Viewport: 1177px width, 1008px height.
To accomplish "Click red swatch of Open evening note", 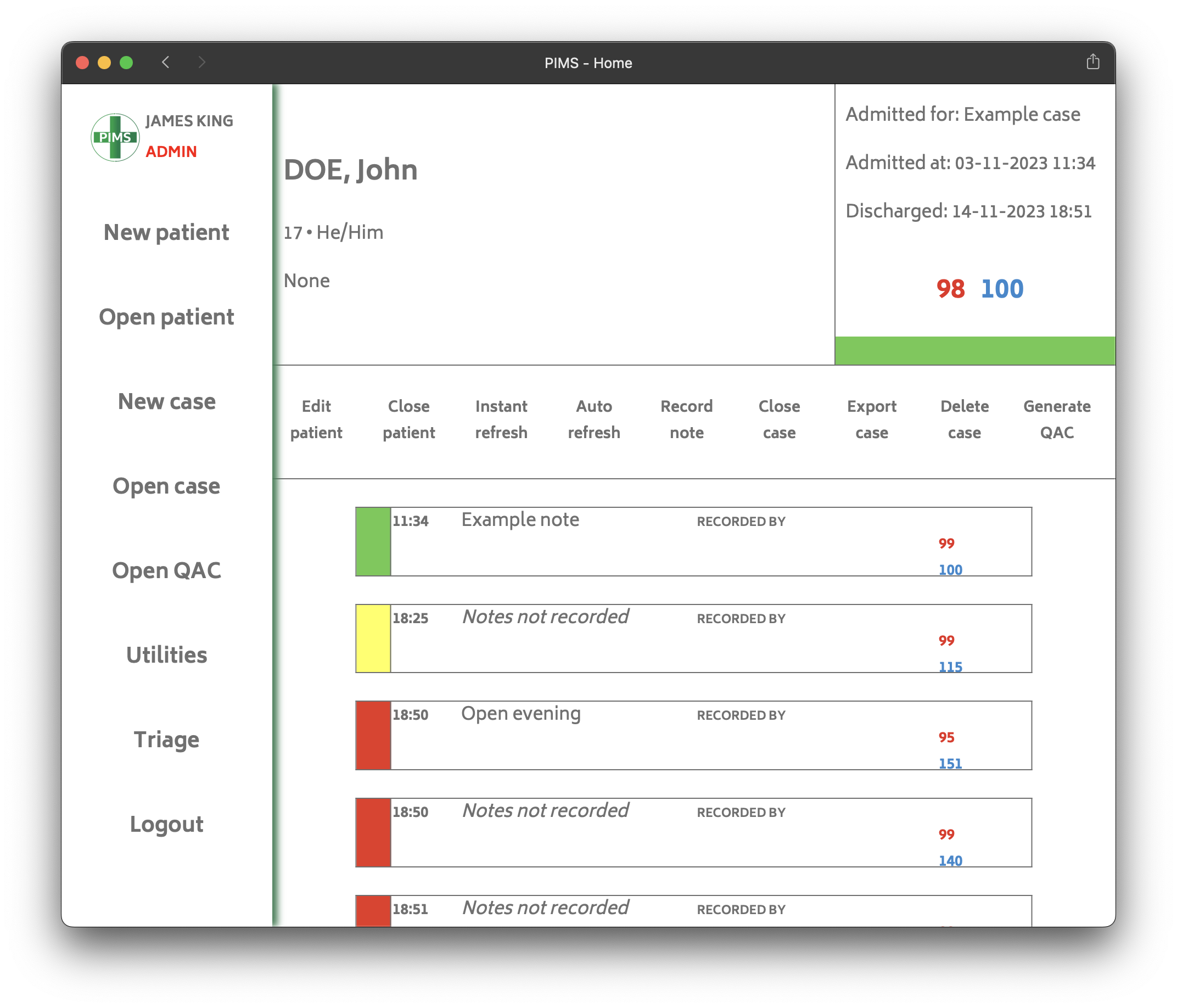I will pos(373,735).
